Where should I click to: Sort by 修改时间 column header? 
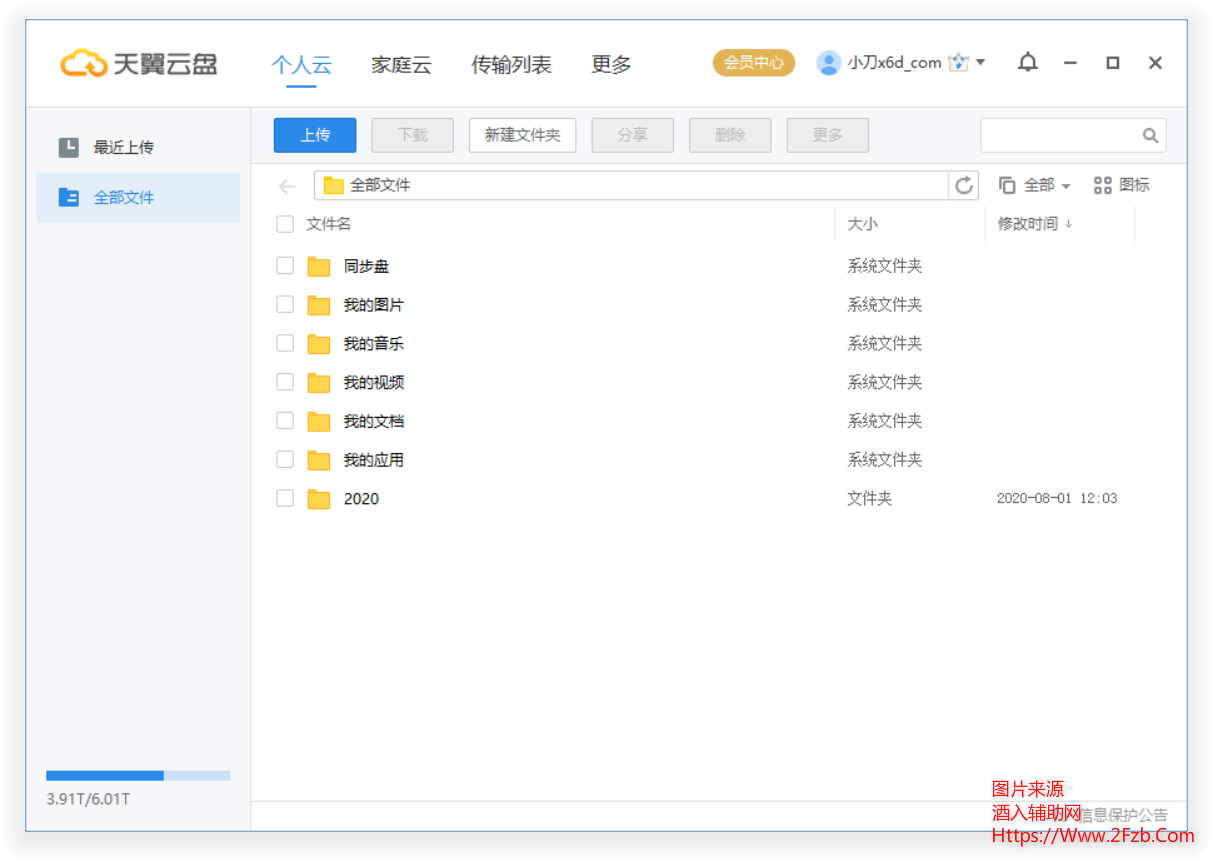1034,224
